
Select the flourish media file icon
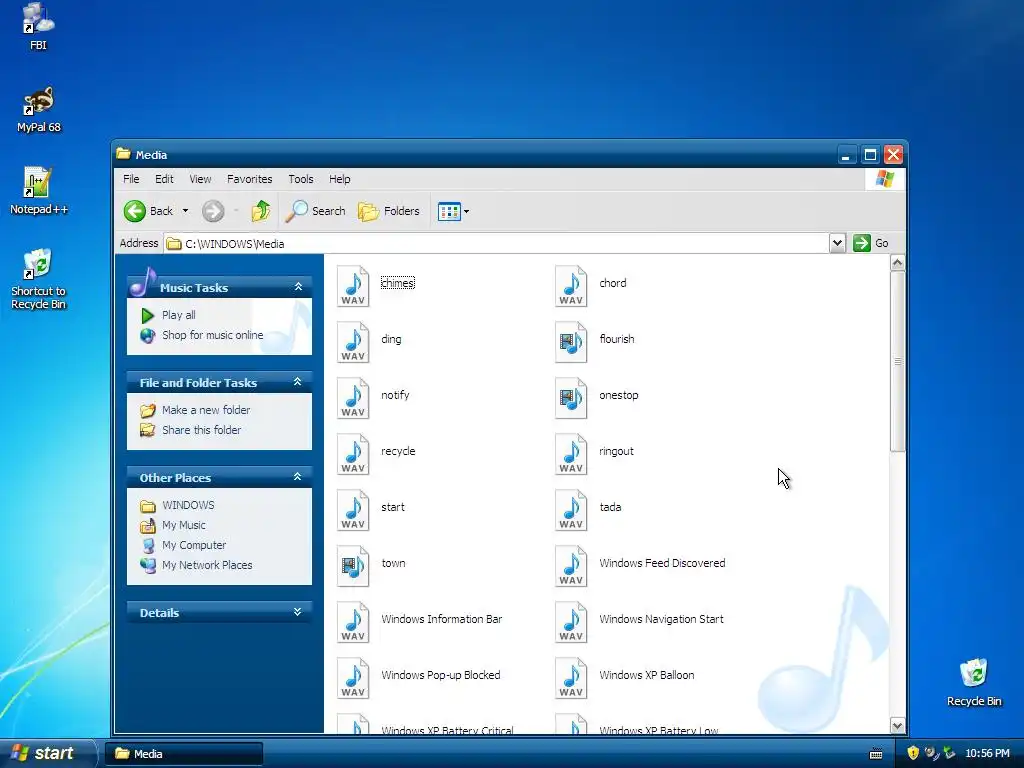[571, 342]
